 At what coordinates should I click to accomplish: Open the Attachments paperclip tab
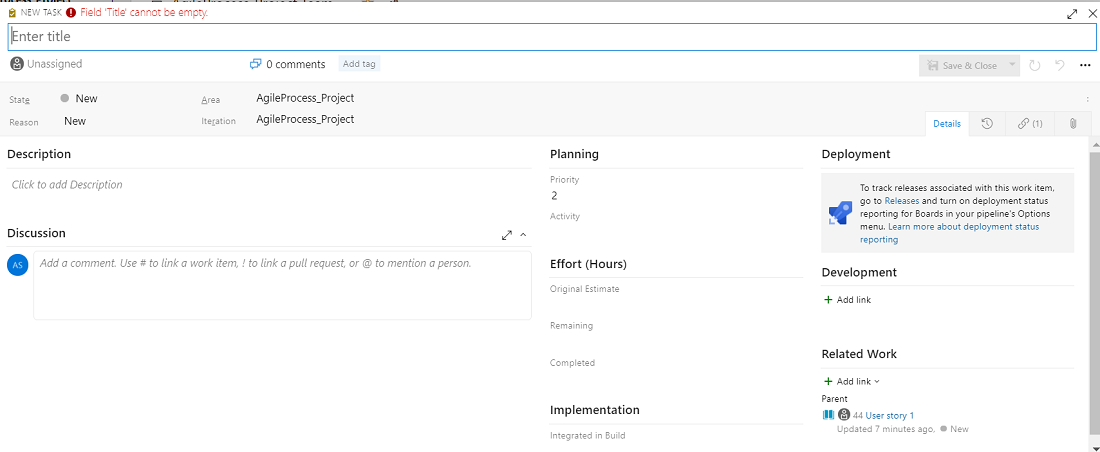(1072, 124)
